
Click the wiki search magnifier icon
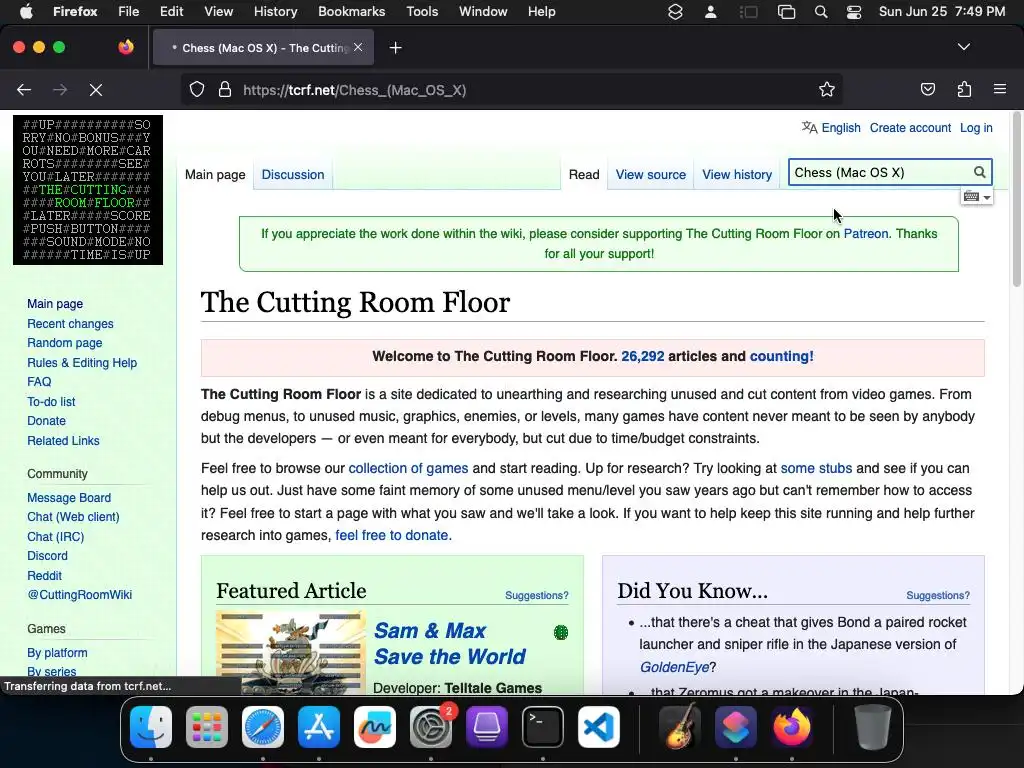coord(979,172)
